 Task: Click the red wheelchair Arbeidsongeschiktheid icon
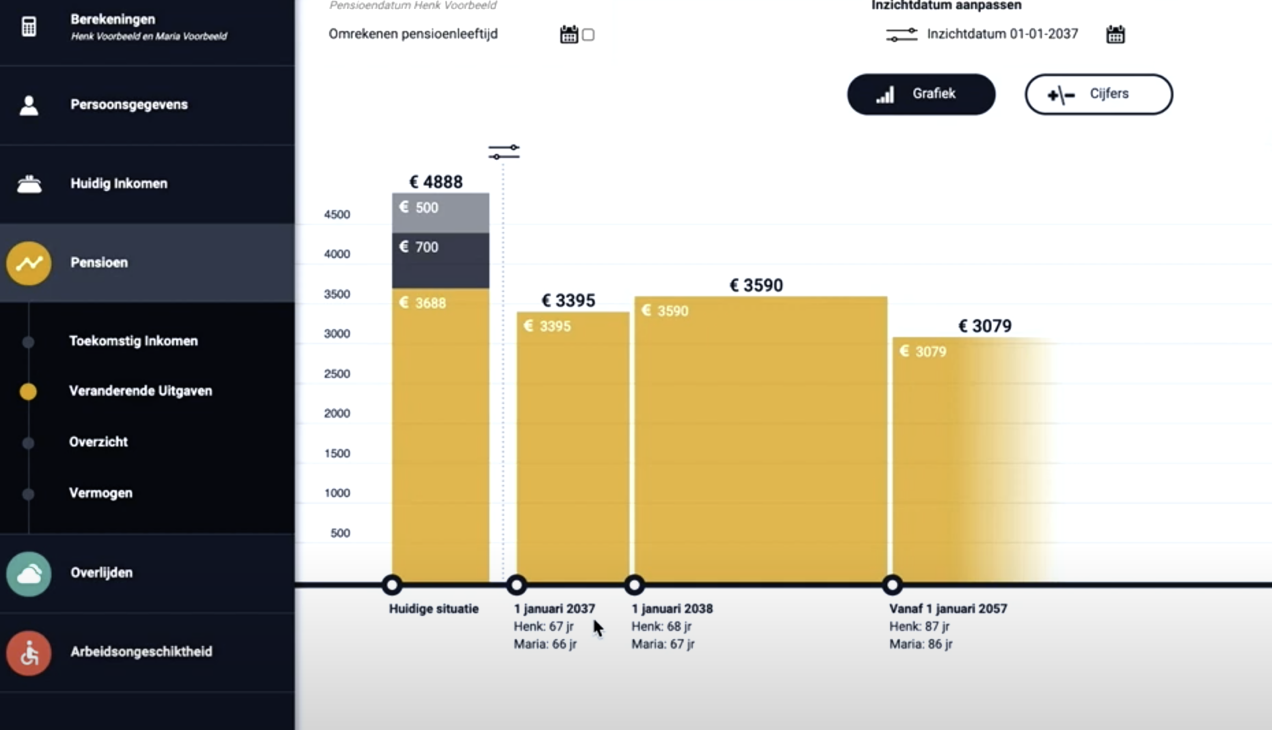tap(29, 653)
